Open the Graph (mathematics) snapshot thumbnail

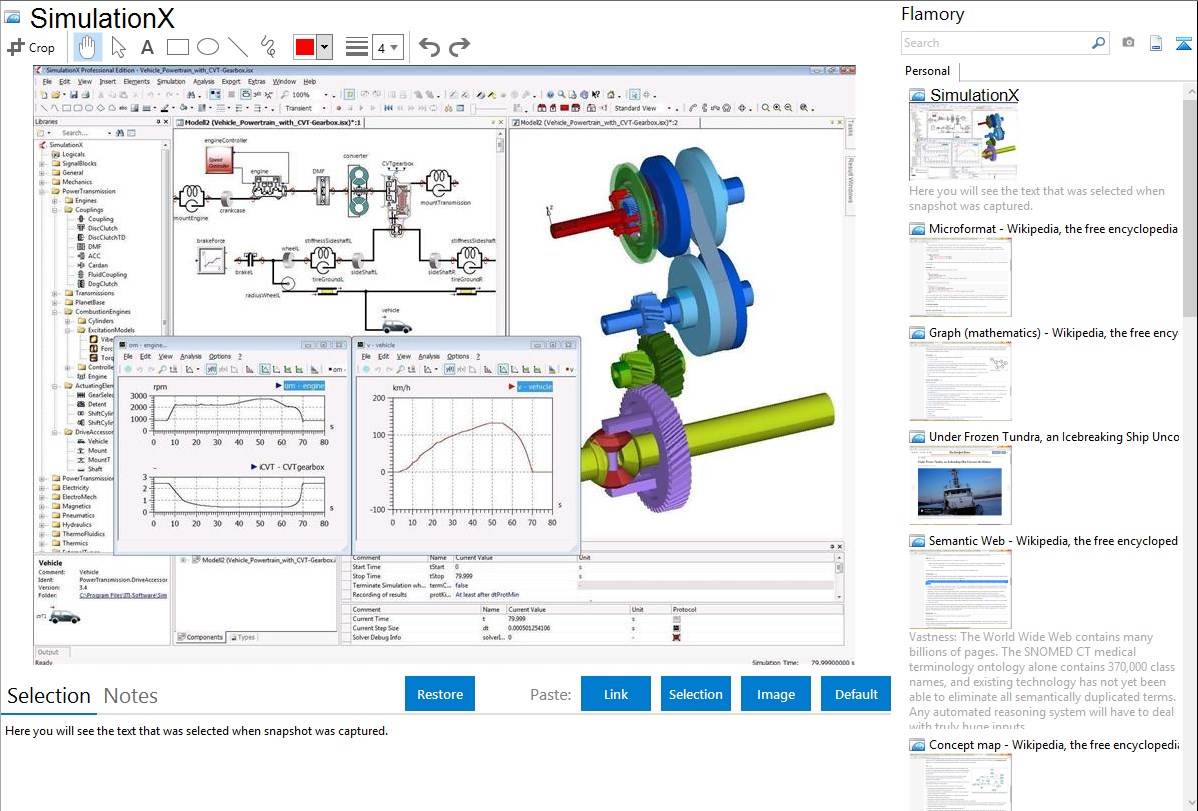960,381
